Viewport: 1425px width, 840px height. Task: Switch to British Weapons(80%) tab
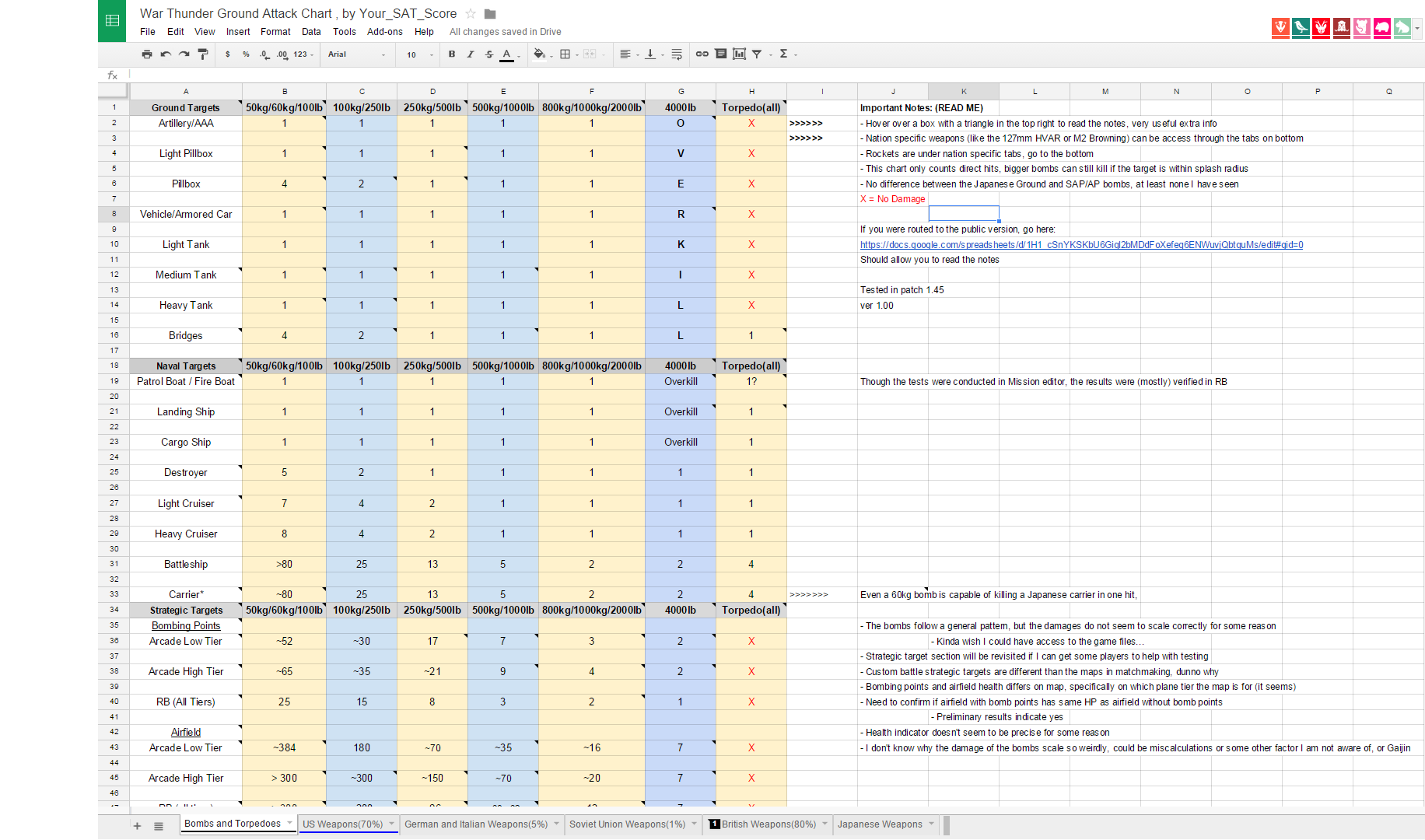point(769,824)
